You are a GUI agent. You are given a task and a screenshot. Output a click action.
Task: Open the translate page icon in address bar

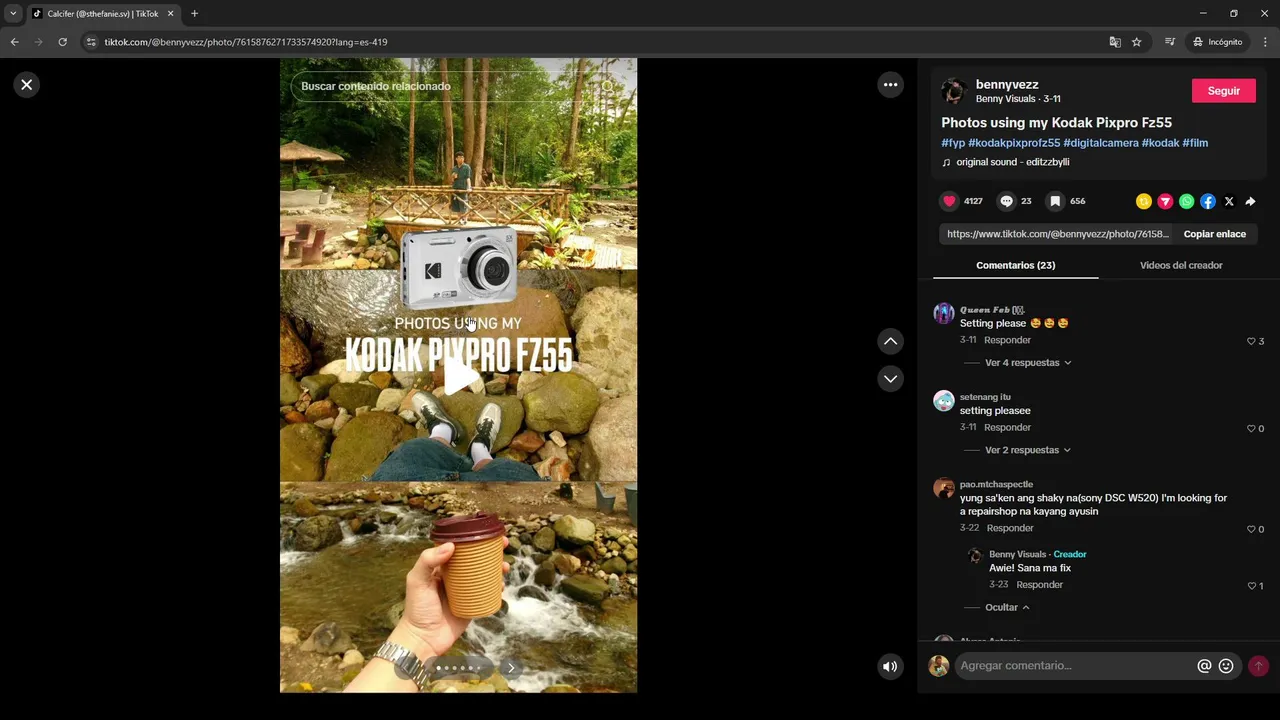pos(1115,42)
